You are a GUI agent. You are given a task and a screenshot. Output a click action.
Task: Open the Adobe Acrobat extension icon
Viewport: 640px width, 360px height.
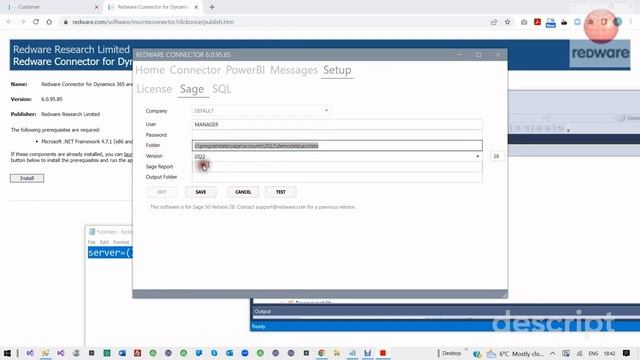(x=537, y=22)
